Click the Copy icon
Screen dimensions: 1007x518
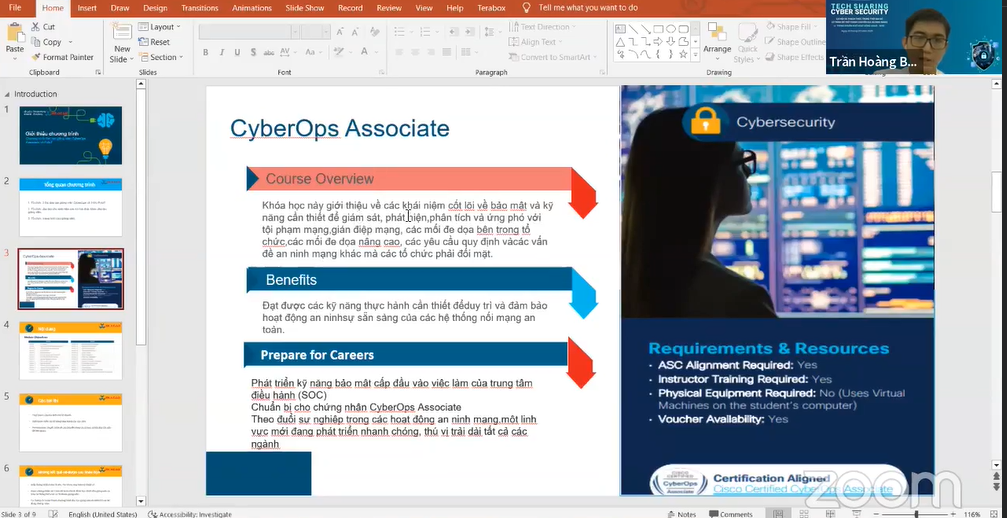(x=35, y=42)
